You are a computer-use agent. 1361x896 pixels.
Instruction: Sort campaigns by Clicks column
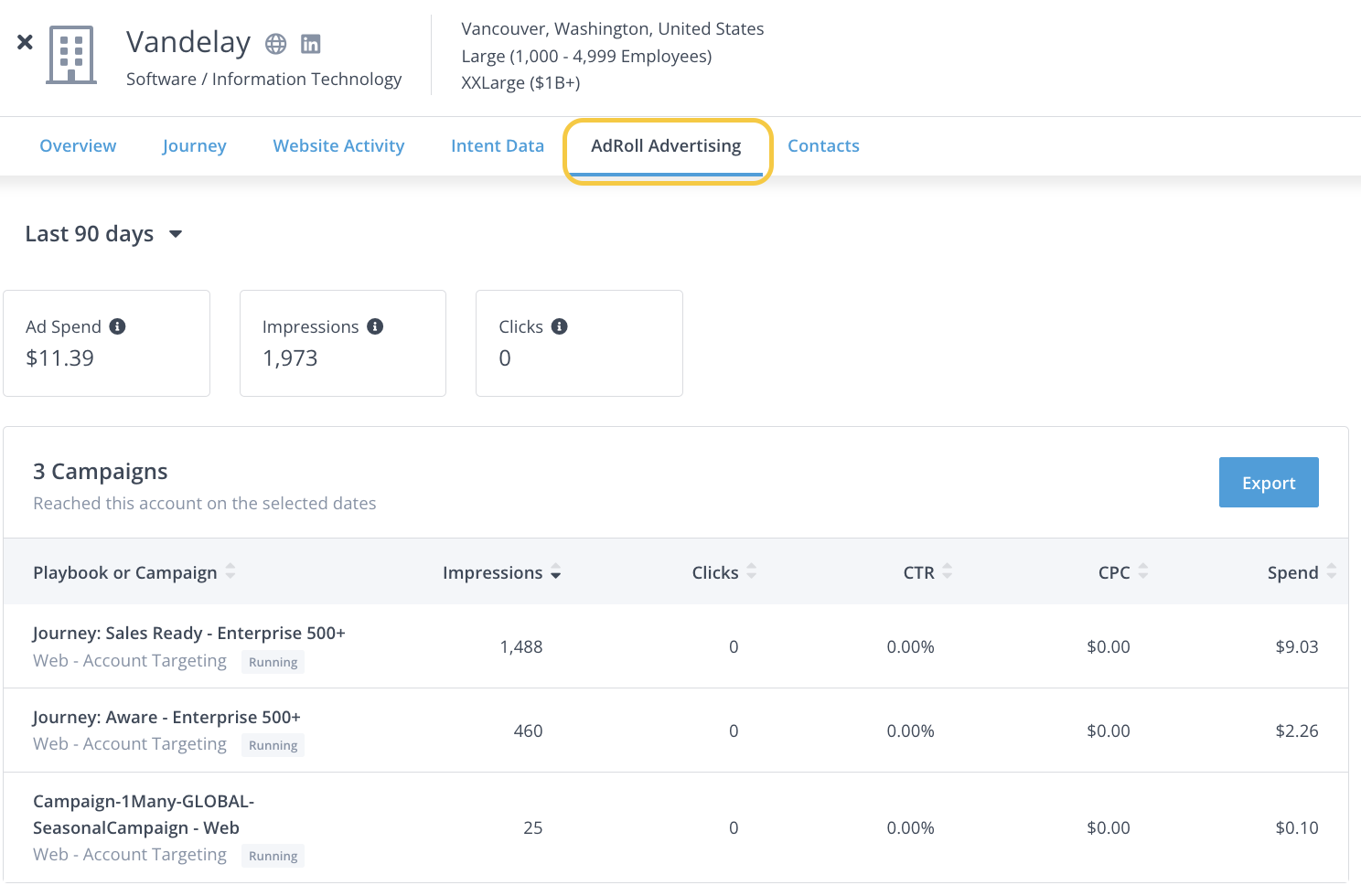[723, 572]
